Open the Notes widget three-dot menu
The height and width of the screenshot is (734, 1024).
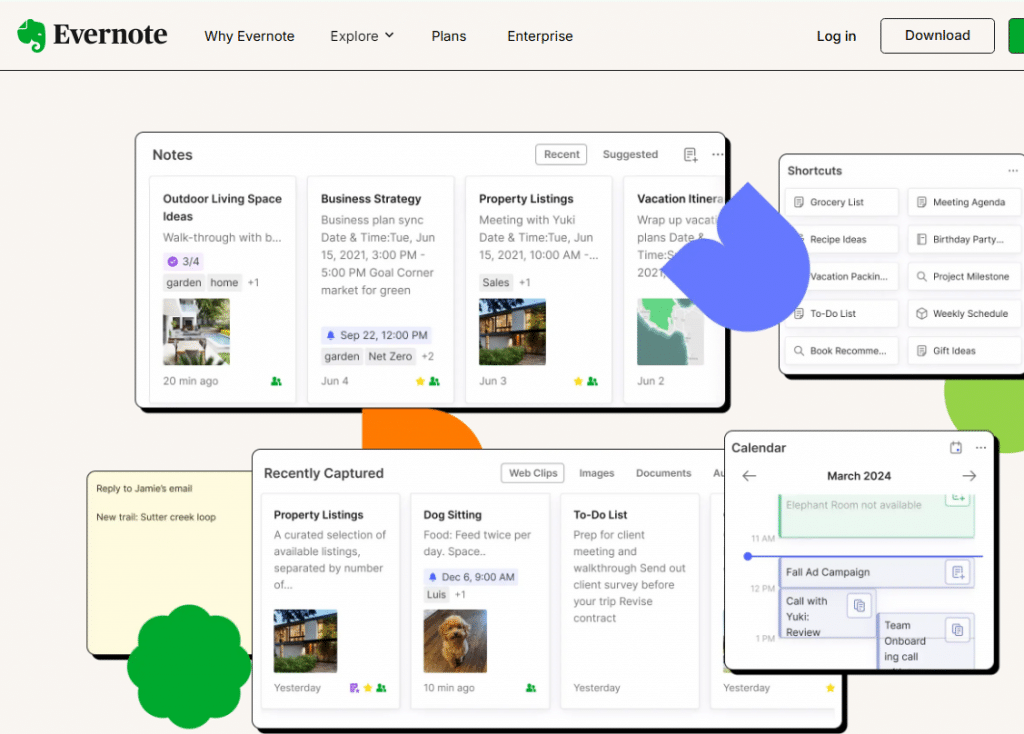(717, 155)
